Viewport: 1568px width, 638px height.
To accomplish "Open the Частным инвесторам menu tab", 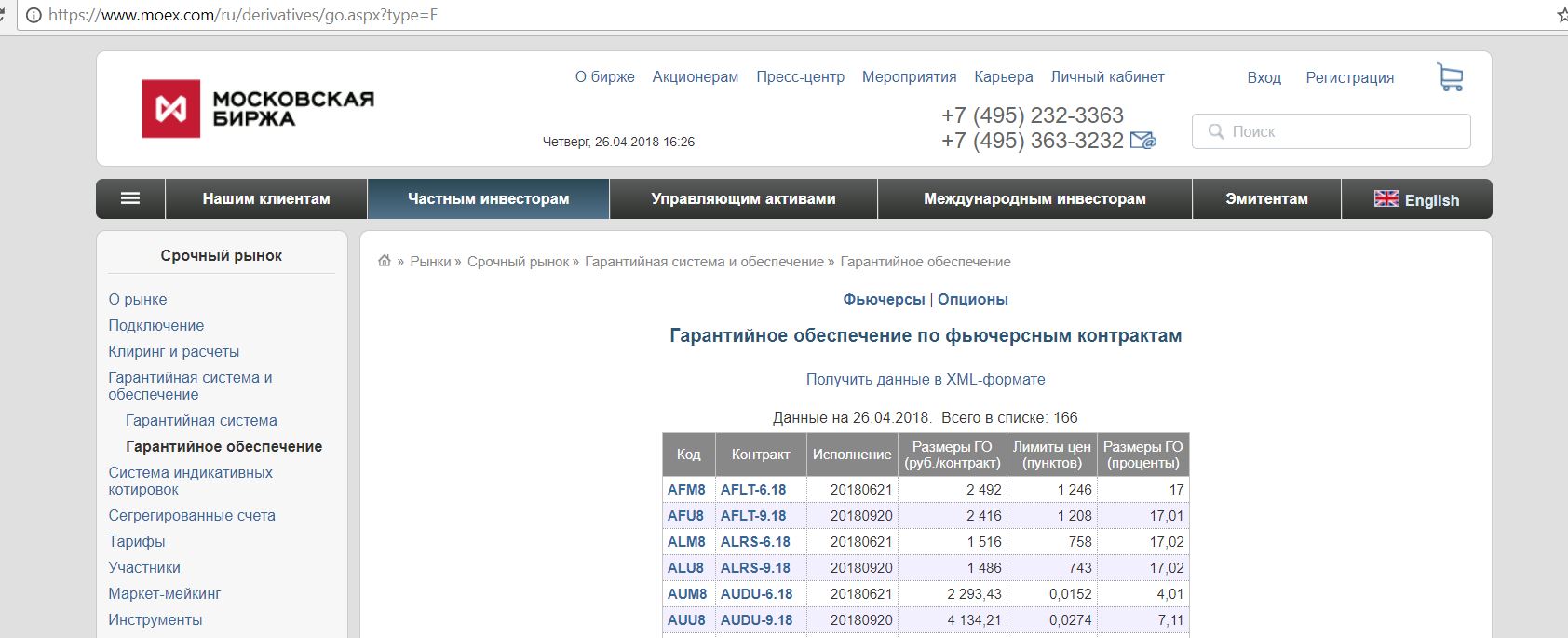I will tap(488, 199).
